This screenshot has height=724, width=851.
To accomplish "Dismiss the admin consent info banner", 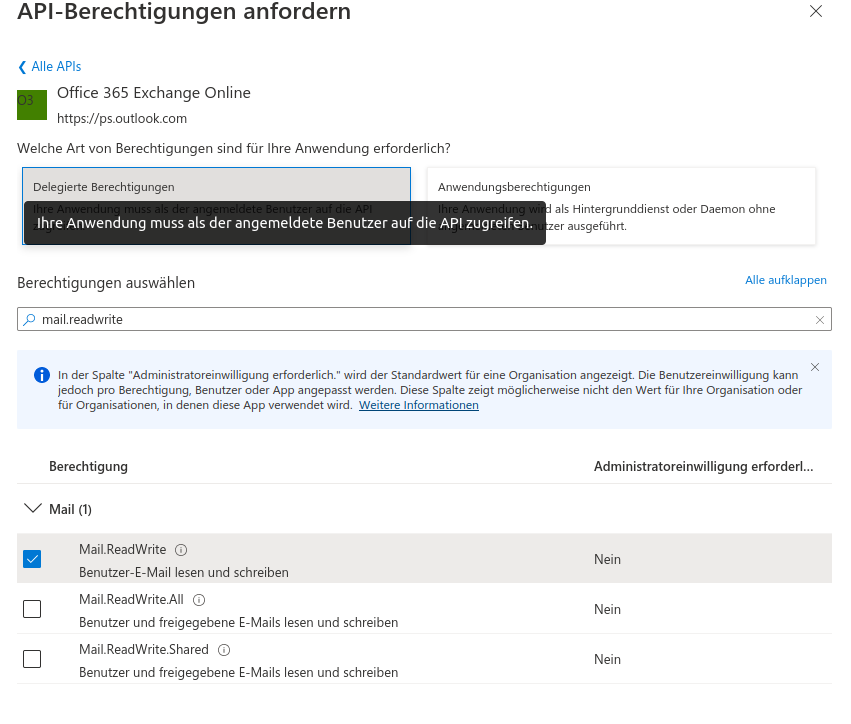I will (x=815, y=367).
